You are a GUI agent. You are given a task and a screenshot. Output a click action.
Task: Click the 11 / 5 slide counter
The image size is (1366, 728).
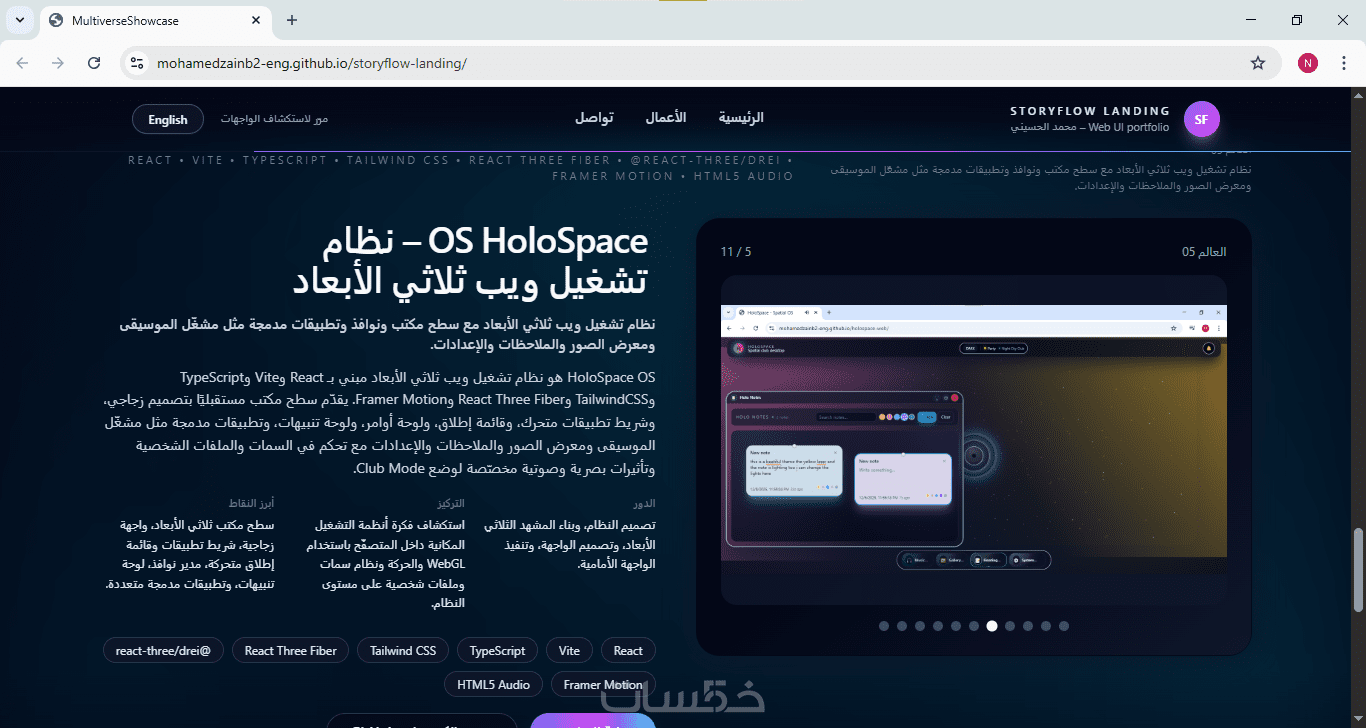pos(736,252)
